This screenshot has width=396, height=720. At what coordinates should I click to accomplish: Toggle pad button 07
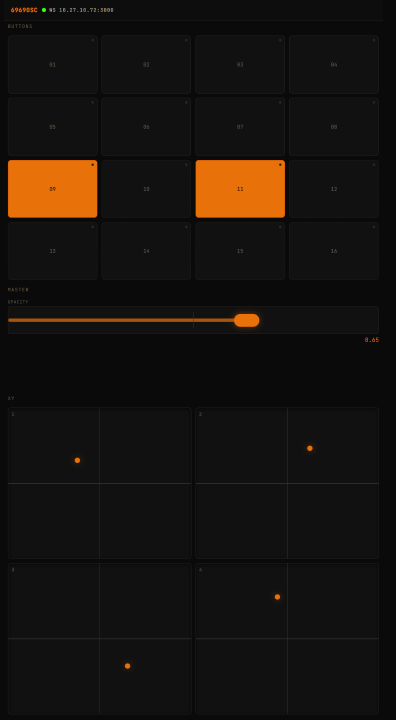click(x=240, y=127)
